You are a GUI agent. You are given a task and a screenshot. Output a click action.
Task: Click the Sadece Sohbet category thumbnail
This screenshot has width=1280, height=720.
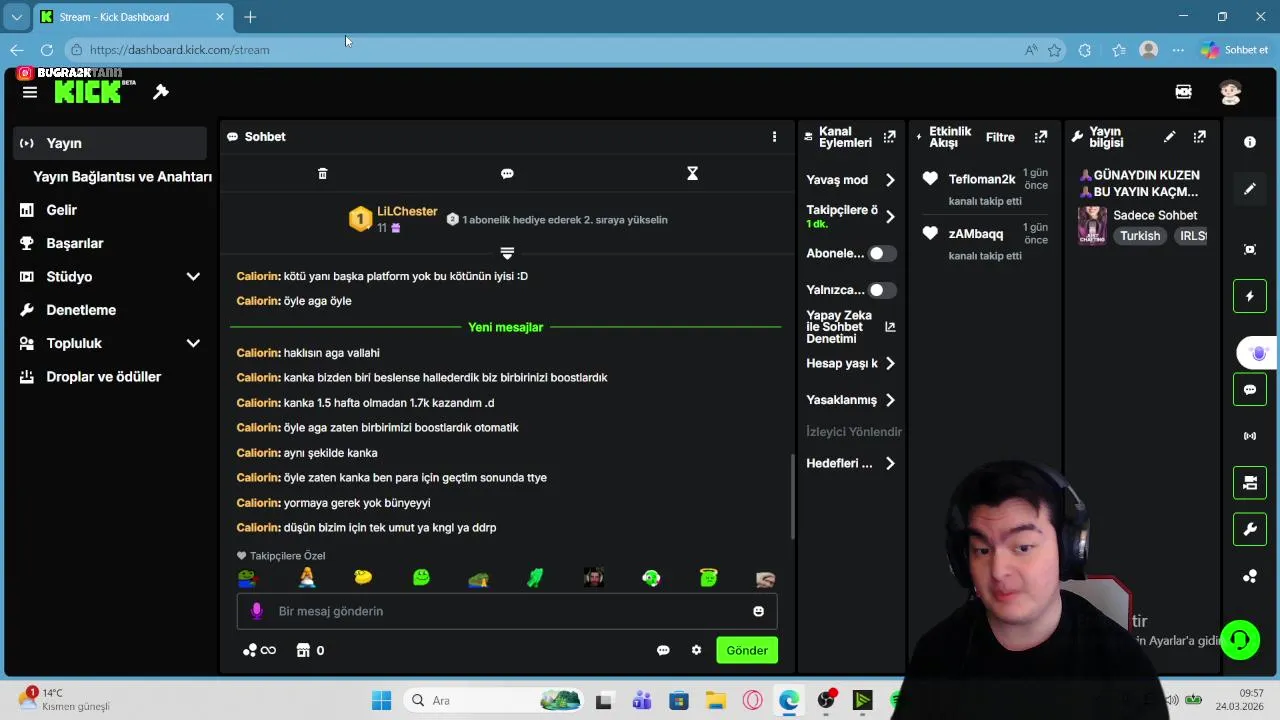(1092, 225)
